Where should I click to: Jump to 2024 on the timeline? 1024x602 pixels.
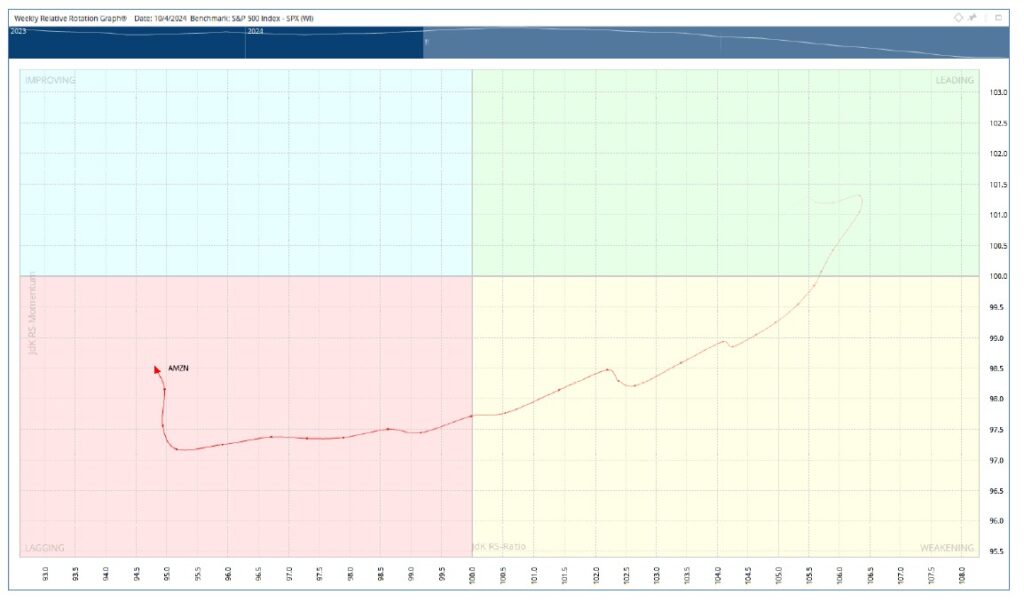pyautogui.click(x=256, y=31)
